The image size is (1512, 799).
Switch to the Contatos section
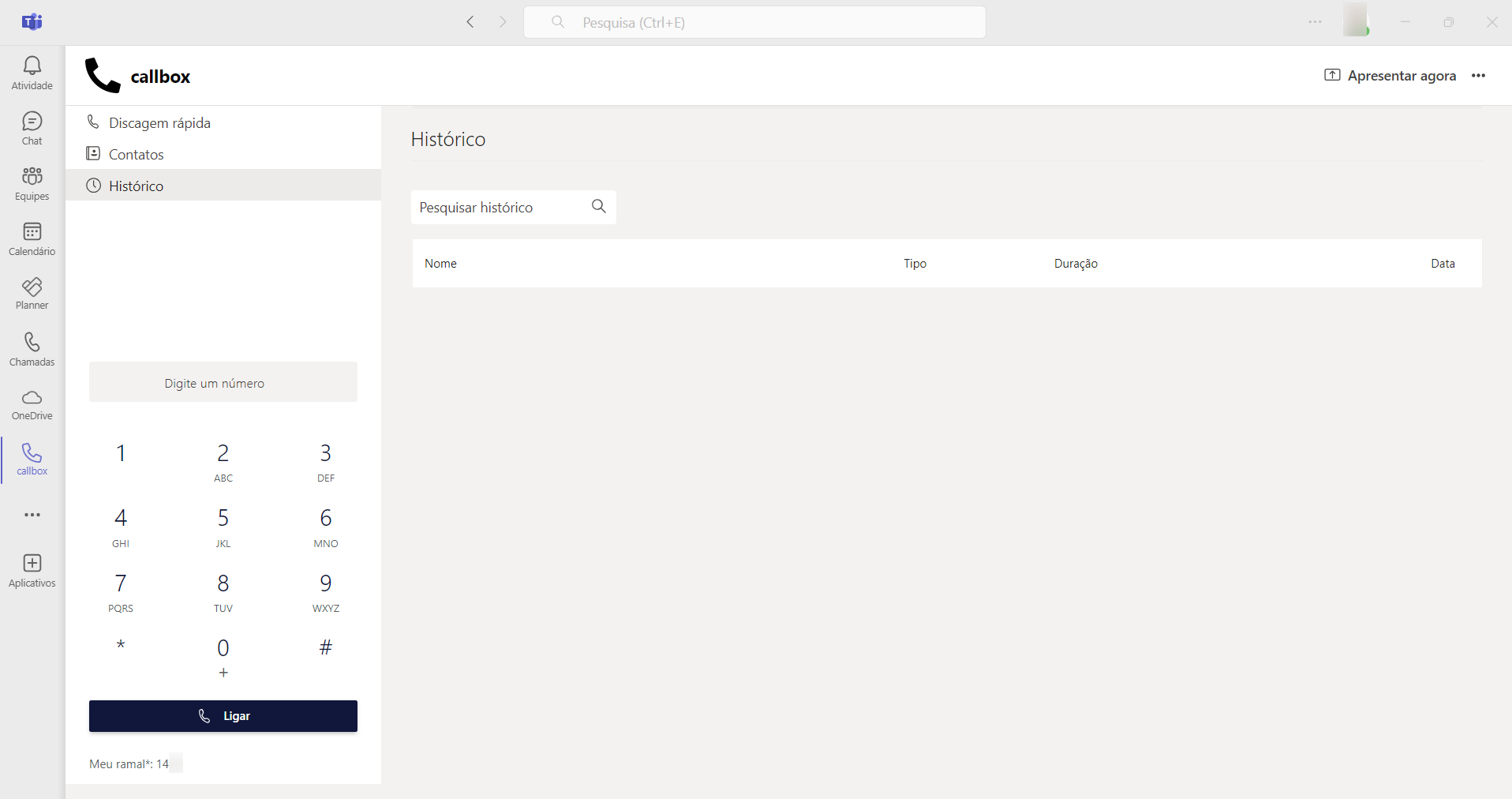pos(136,154)
